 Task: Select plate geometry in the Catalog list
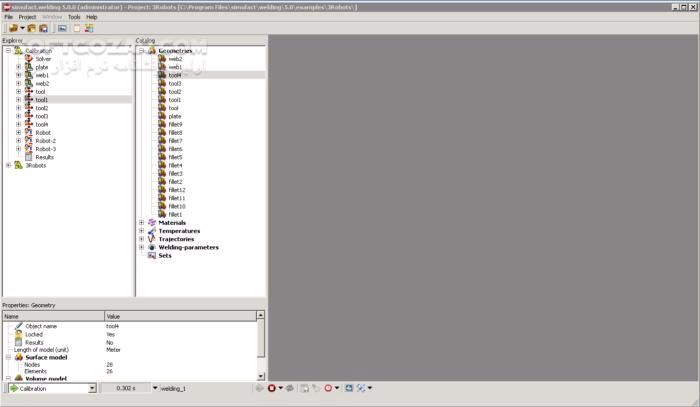(174, 116)
